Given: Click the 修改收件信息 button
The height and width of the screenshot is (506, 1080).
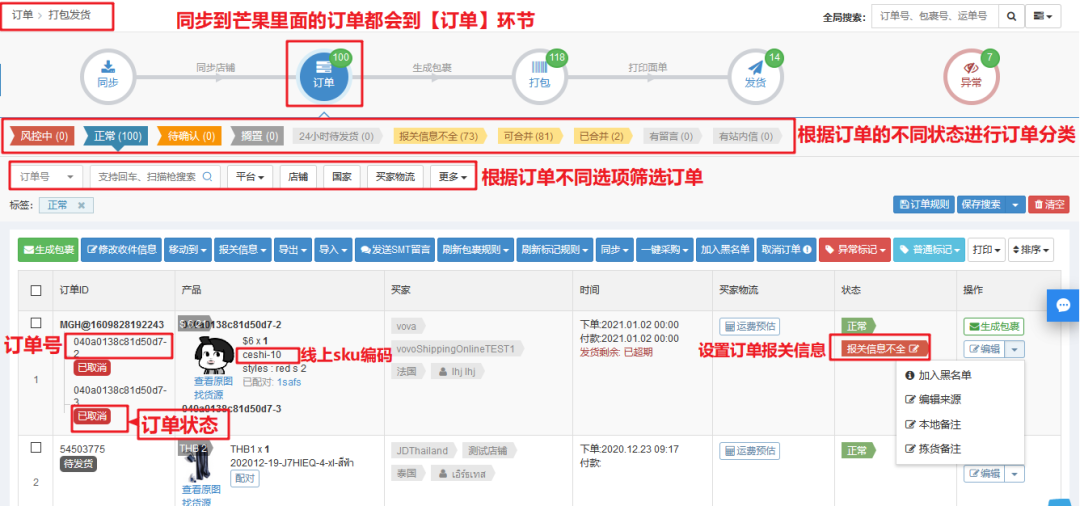Looking at the screenshot, I should 121,250.
